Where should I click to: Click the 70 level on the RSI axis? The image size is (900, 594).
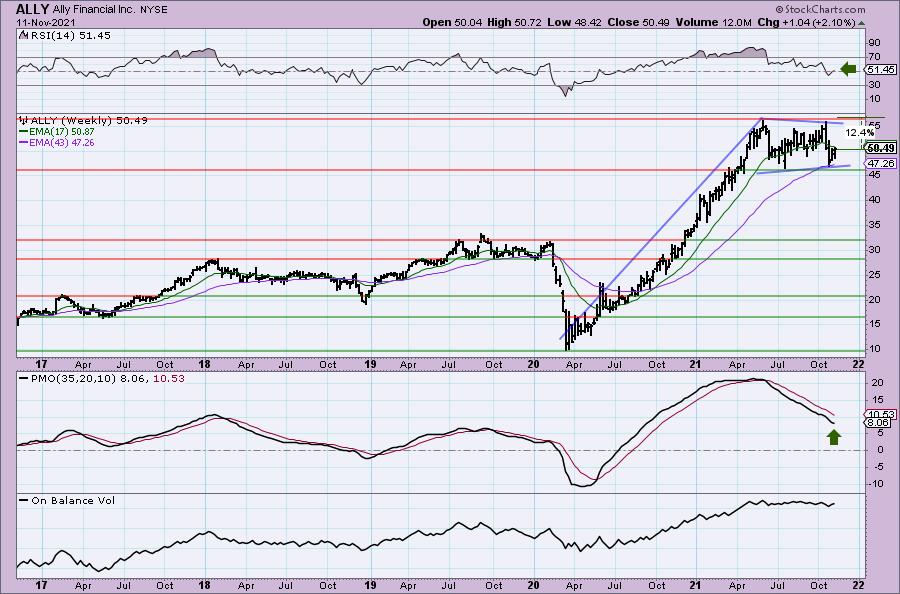(x=874, y=56)
